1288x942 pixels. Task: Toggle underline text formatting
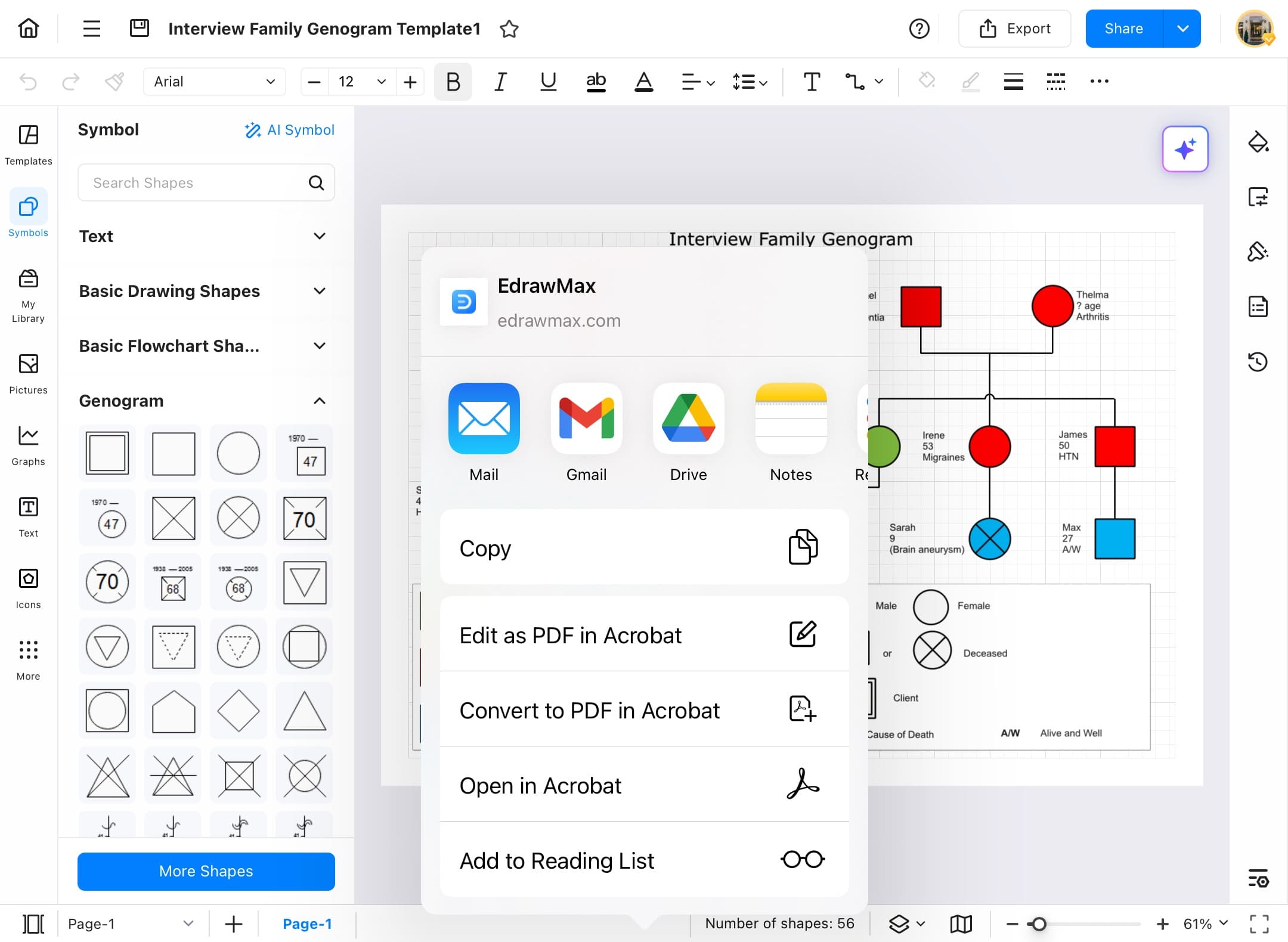pos(548,82)
